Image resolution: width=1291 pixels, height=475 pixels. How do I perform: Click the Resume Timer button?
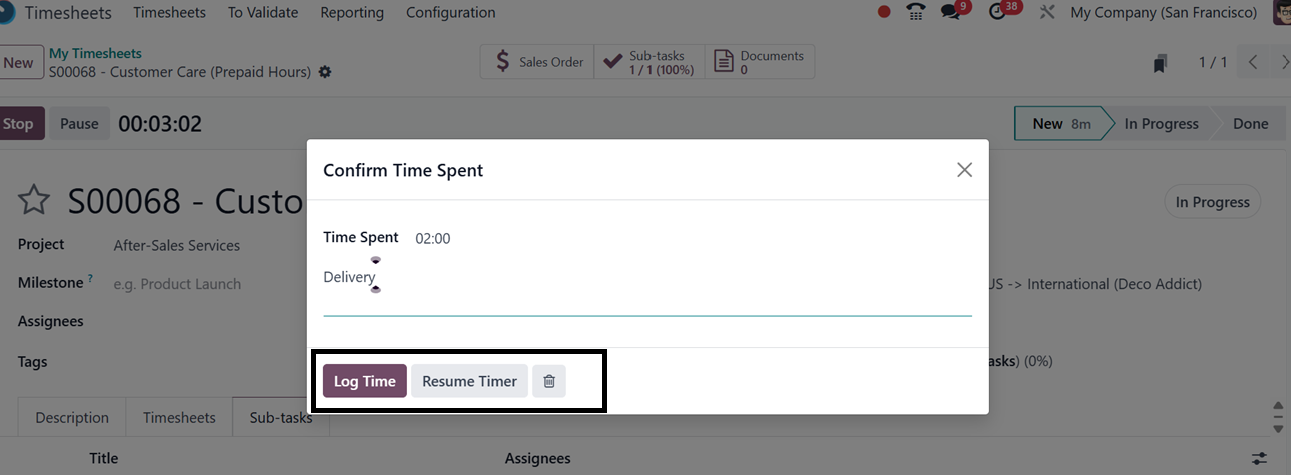pyautogui.click(x=469, y=381)
